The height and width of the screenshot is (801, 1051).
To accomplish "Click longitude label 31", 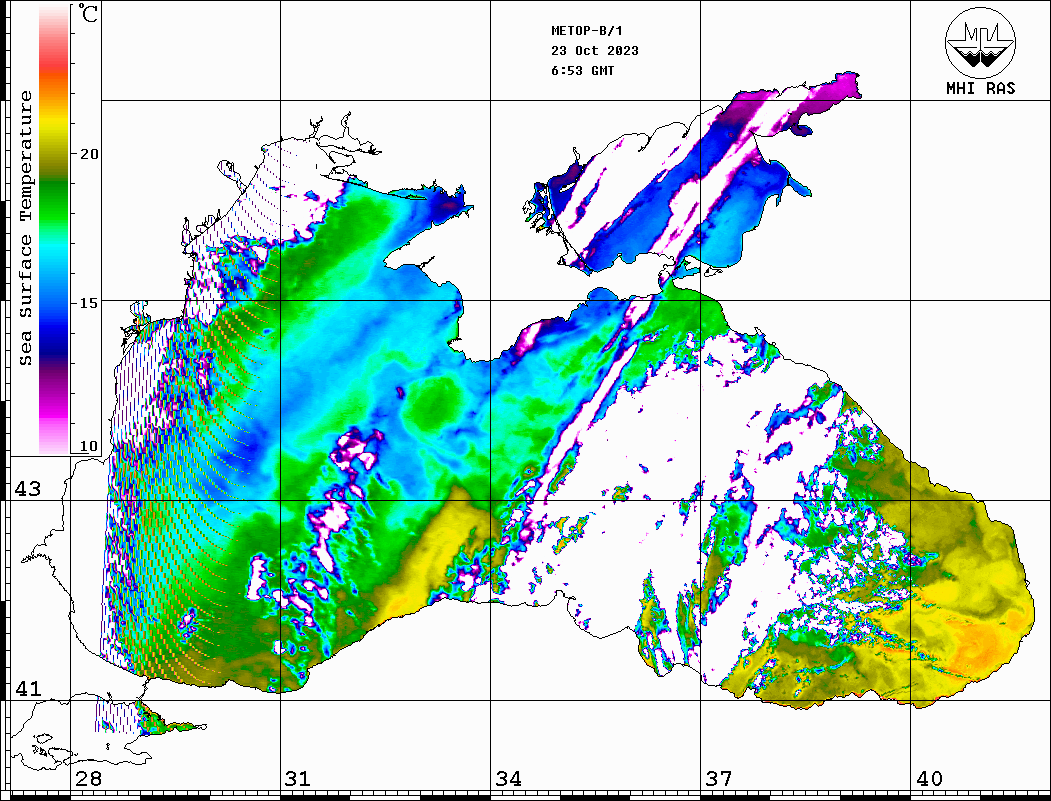I will [x=298, y=779].
